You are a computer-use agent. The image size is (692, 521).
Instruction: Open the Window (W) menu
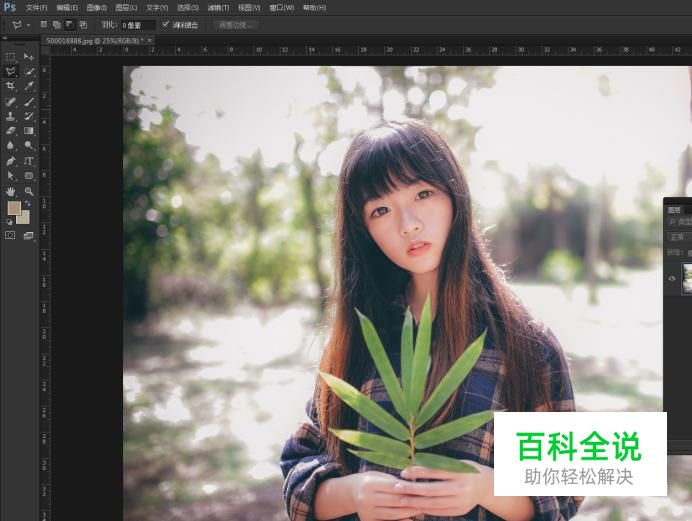coord(282,8)
